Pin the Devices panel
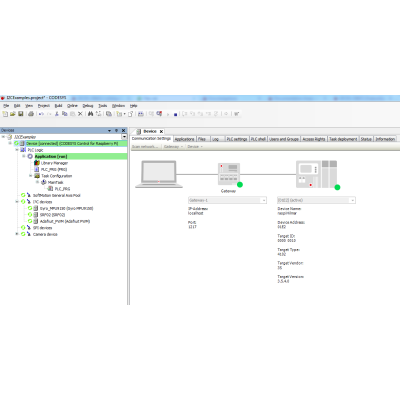This screenshot has width=400, height=400. coord(116,131)
